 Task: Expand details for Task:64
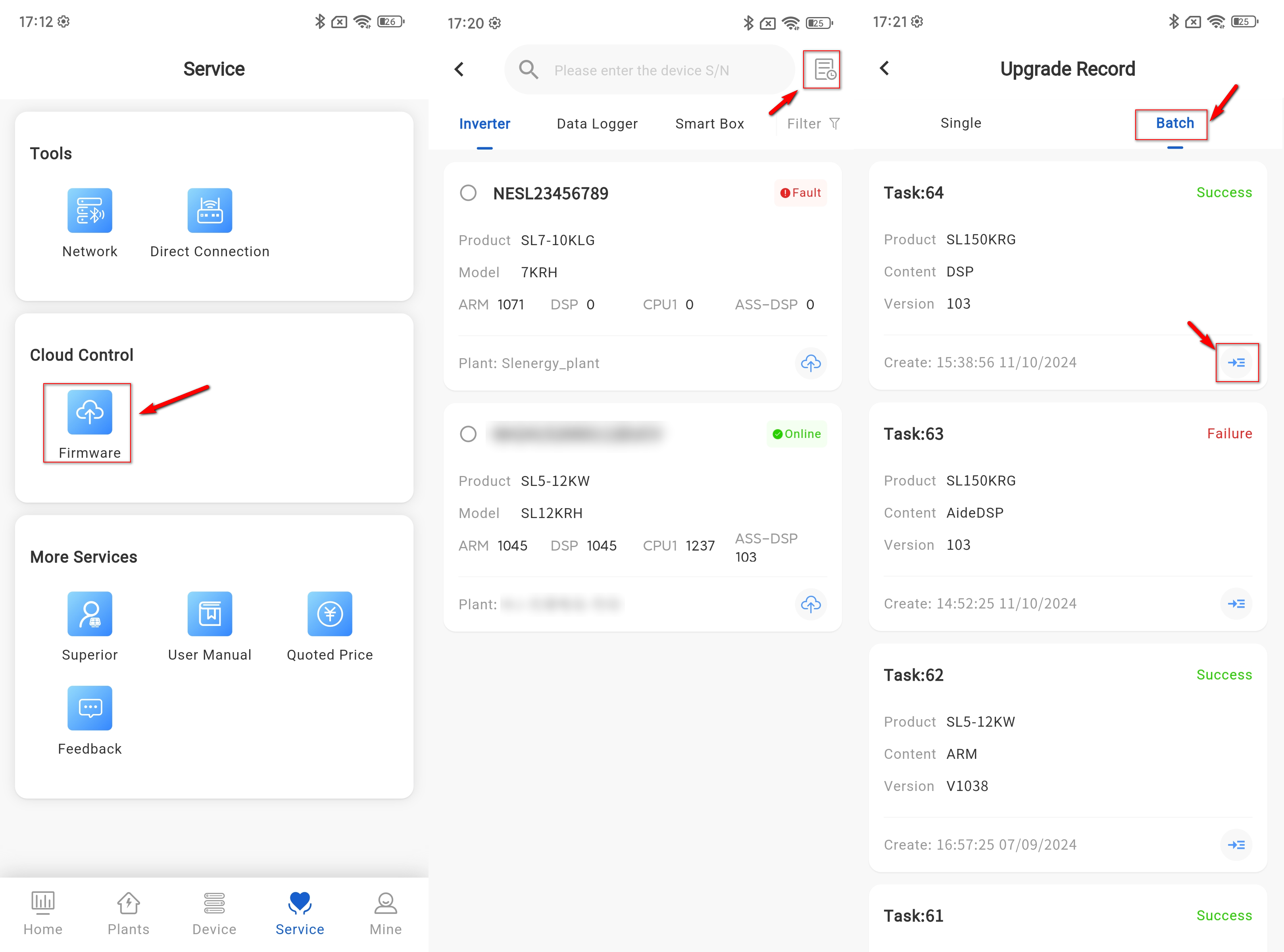click(1236, 363)
